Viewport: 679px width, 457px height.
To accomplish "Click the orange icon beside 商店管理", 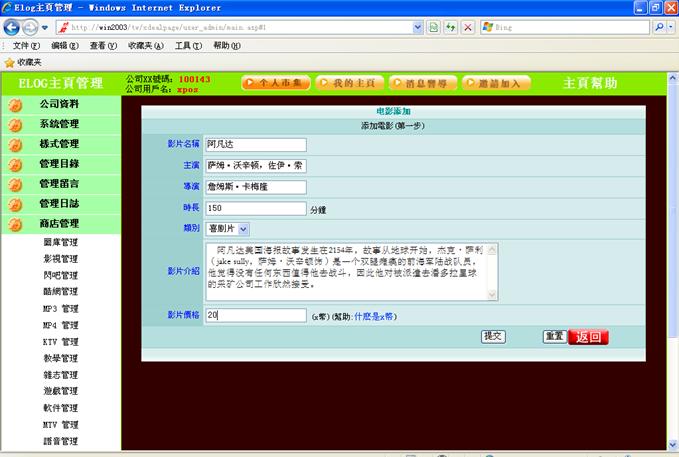I will pos(15,224).
